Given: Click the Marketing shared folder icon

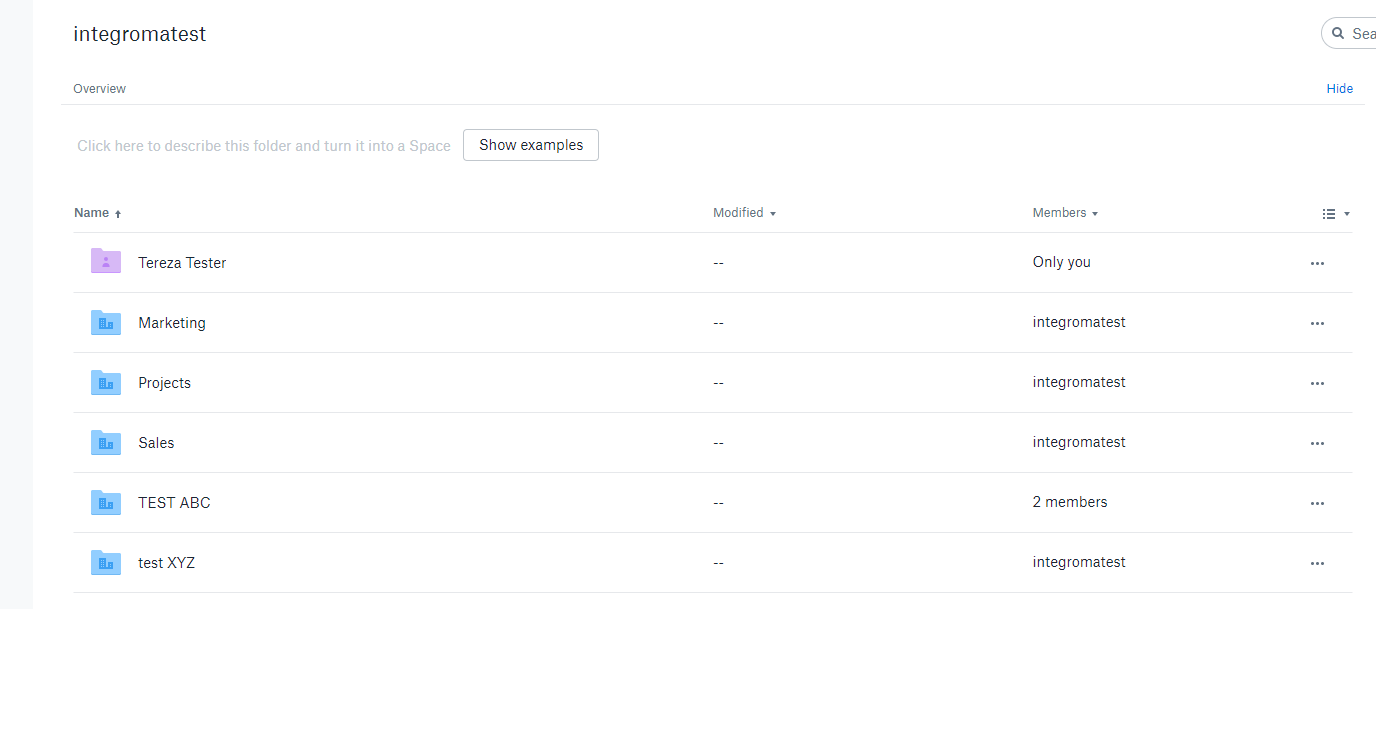Looking at the screenshot, I should [x=105, y=322].
